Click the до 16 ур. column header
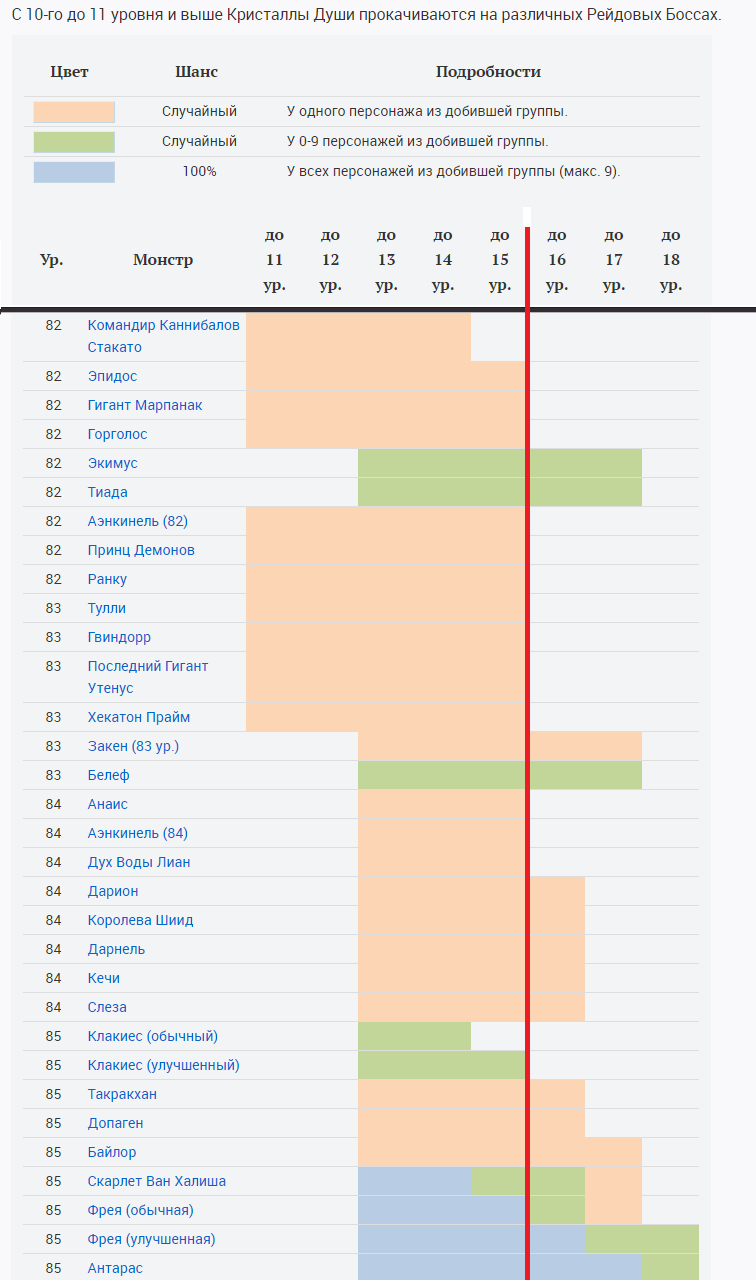This screenshot has width=756, height=1280. click(x=557, y=260)
